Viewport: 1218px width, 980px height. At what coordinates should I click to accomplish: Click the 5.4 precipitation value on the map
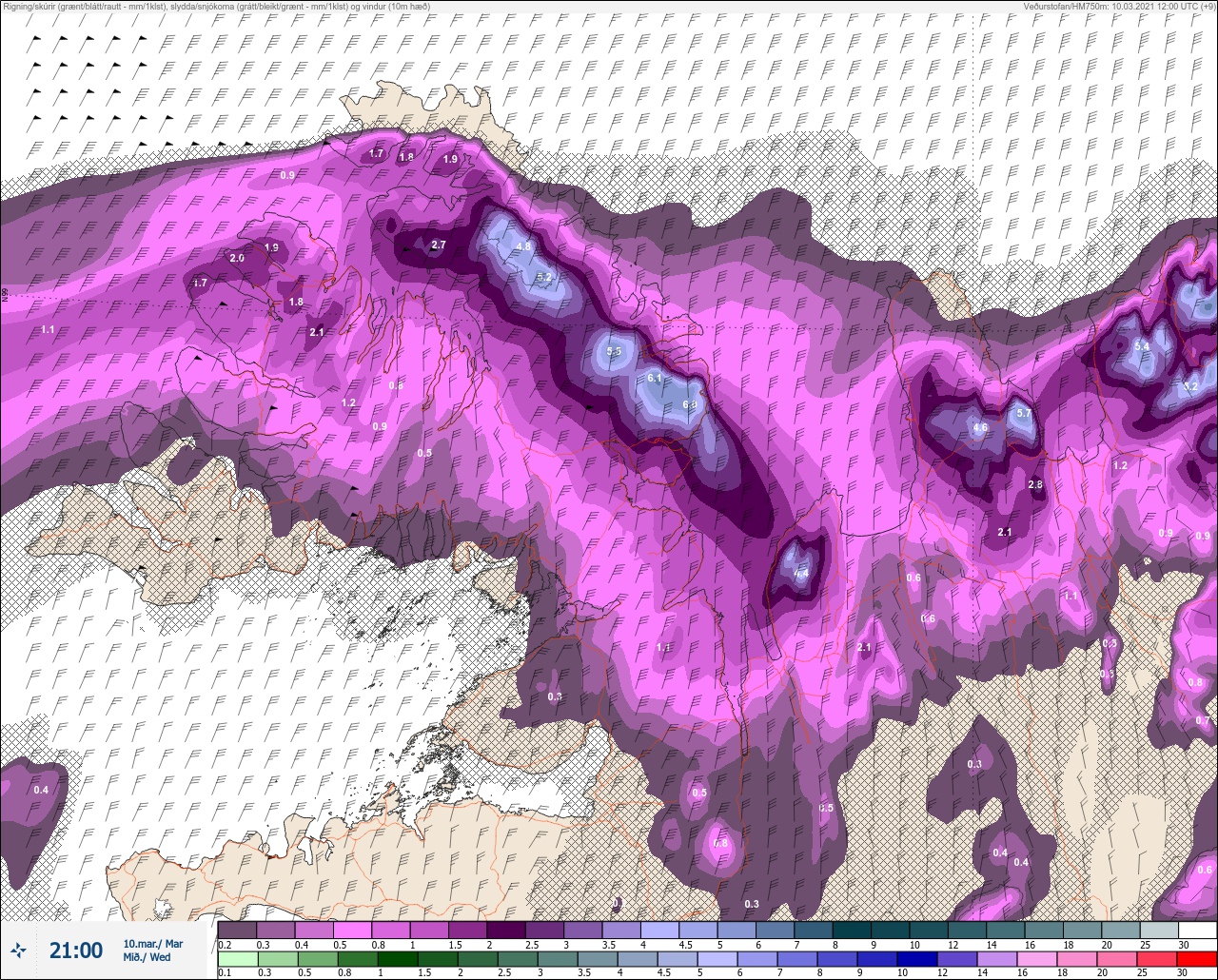tap(1142, 346)
